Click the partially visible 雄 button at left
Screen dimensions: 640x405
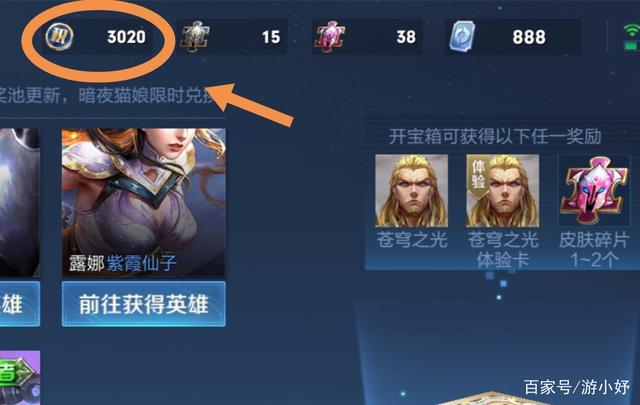(x=20, y=304)
